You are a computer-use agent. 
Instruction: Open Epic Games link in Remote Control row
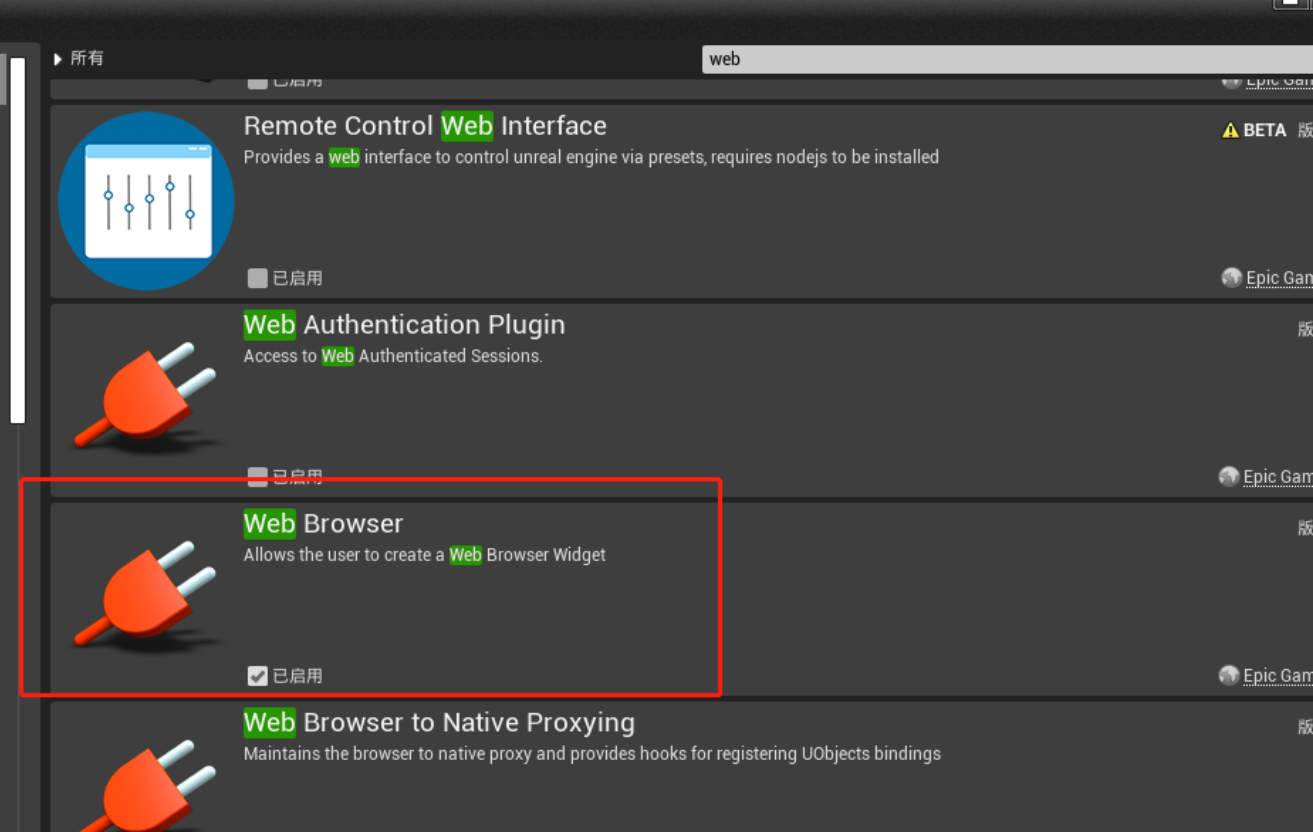click(1278, 278)
